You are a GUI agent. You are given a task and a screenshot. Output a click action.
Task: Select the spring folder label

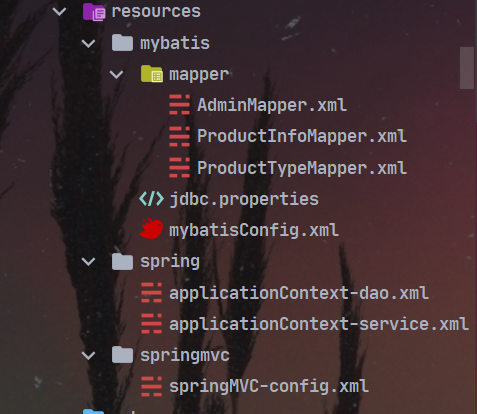[170, 262]
